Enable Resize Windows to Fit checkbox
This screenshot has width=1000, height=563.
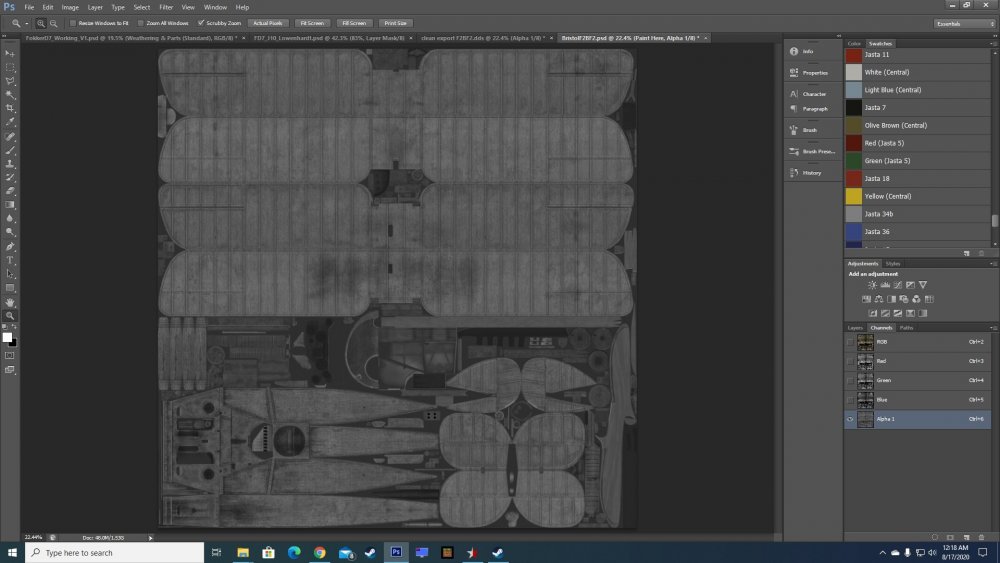pyautogui.click(x=73, y=22)
